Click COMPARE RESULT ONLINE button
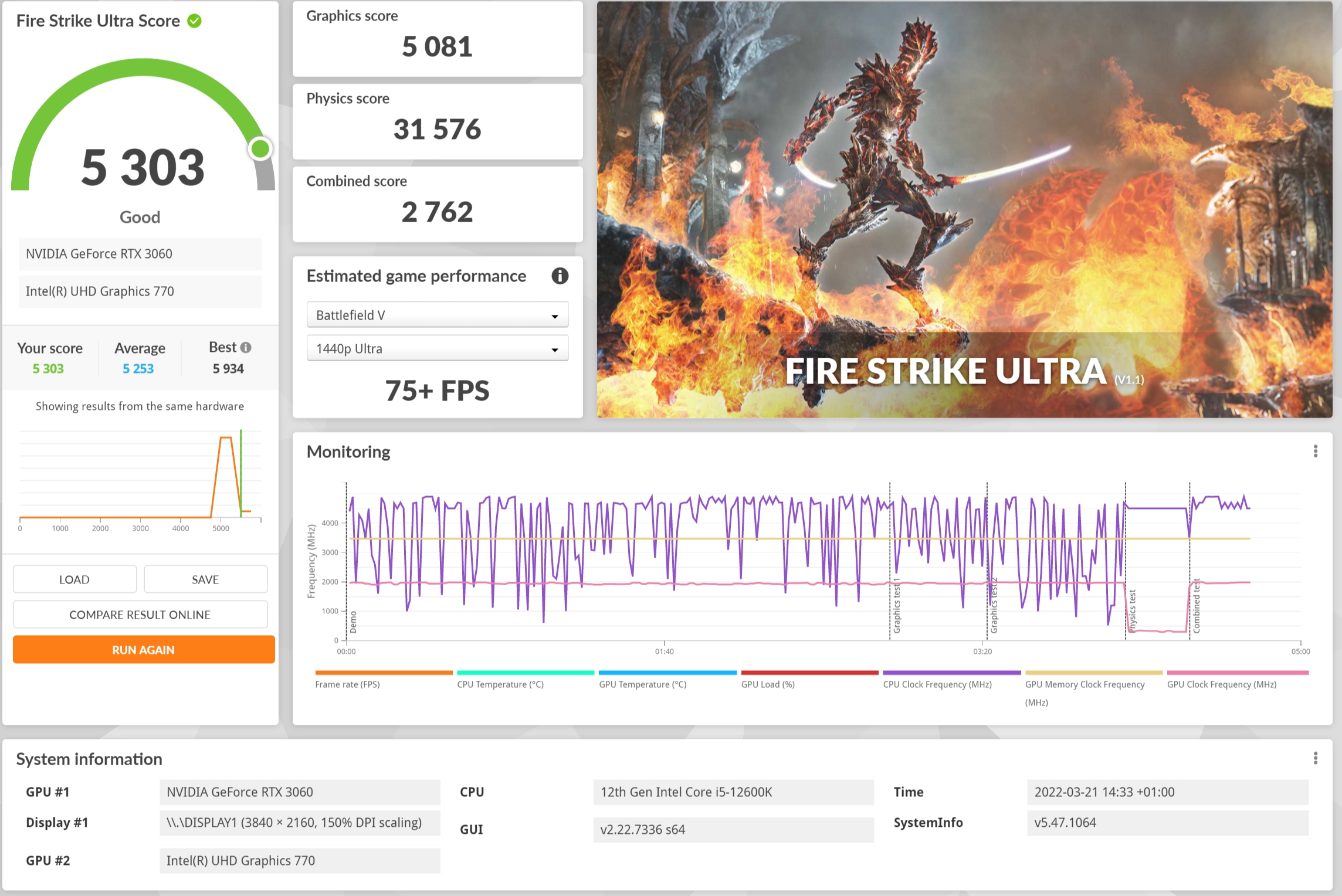The width and height of the screenshot is (1342, 896). click(x=140, y=615)
